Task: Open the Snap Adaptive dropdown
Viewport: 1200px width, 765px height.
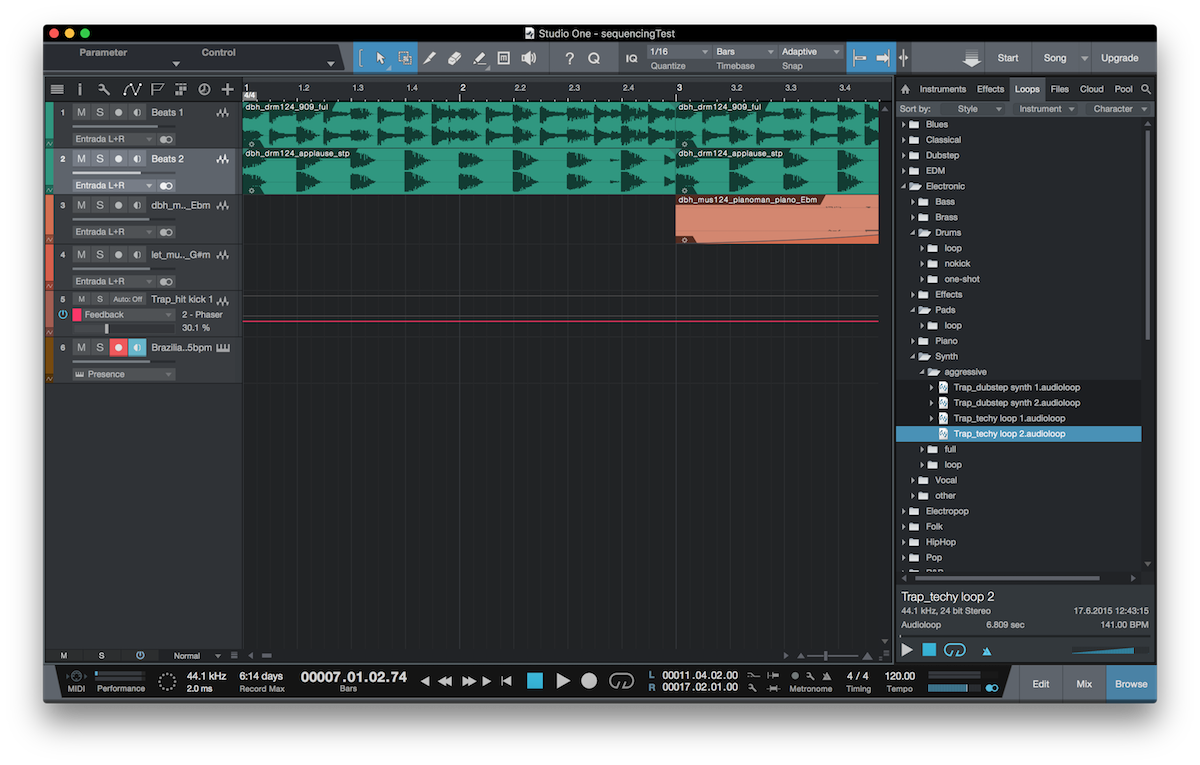Action: pos(810,52)
